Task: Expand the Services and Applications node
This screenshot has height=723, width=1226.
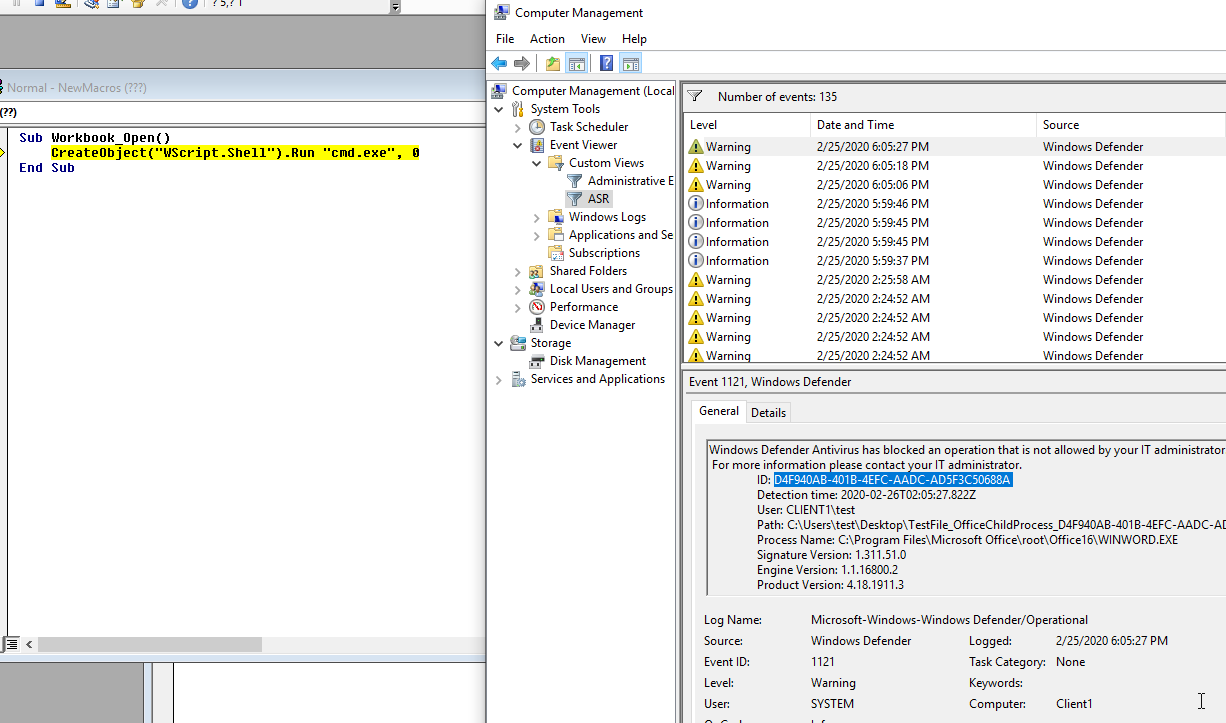Action: (499, 379)
